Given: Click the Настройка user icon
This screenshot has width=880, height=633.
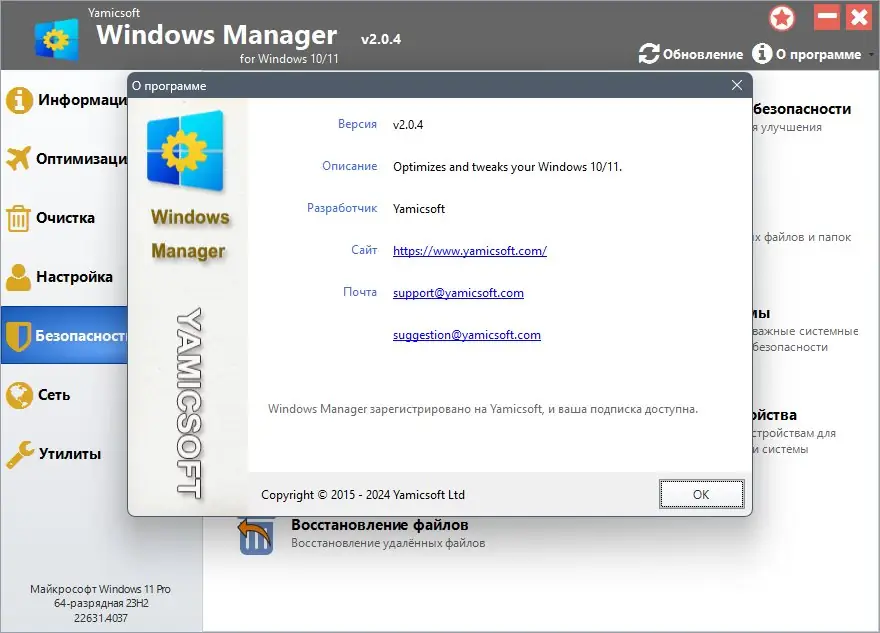Looking at the screenshot, I should coord(19,277).
